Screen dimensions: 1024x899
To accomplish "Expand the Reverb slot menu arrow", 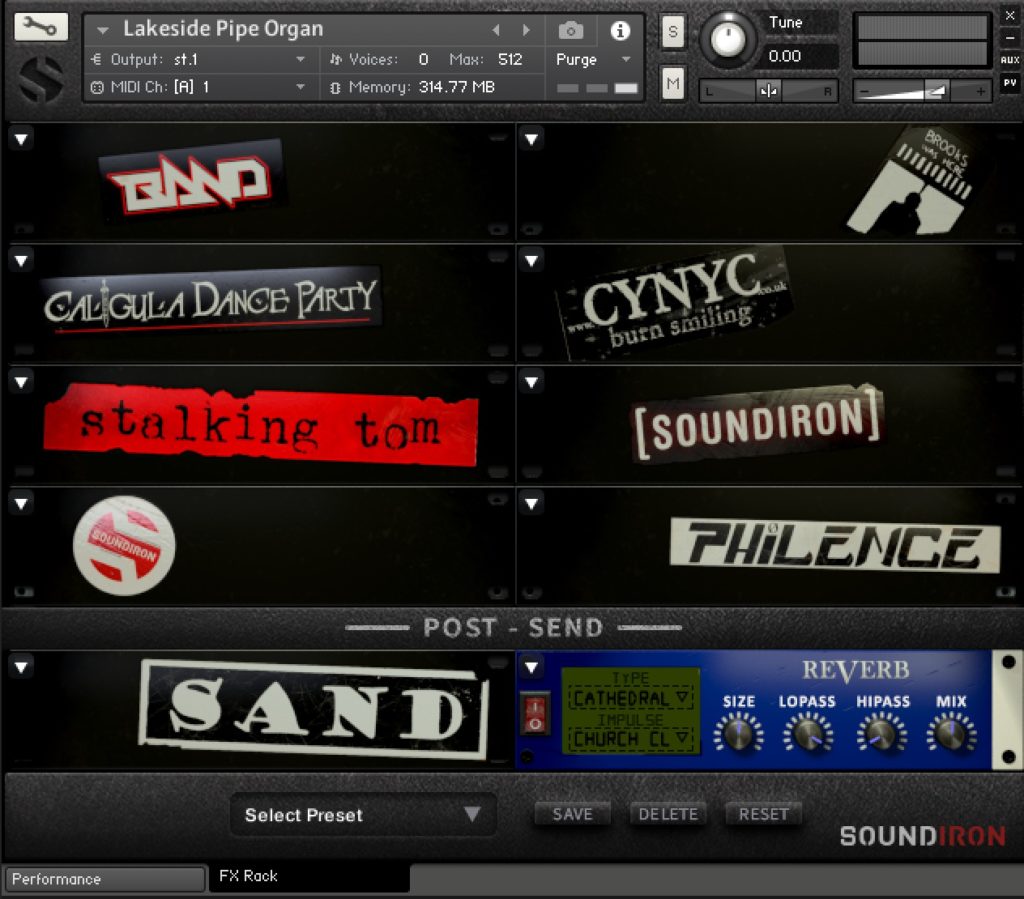I will click(532, 668).
